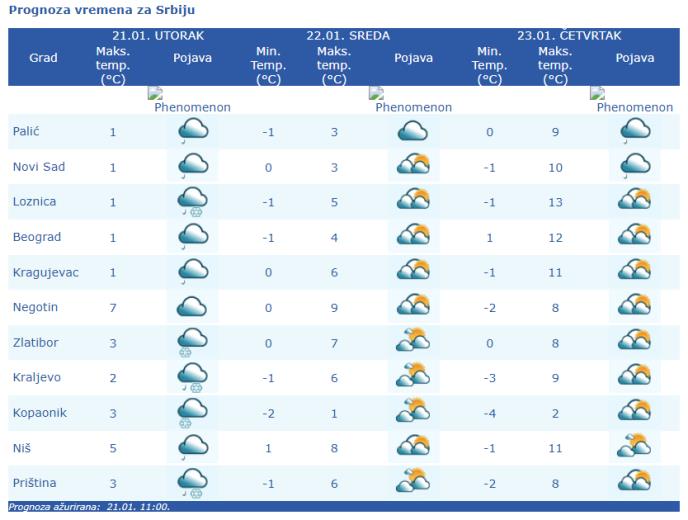Click the 23.01. ČETVRTAK header

[569, 36]
